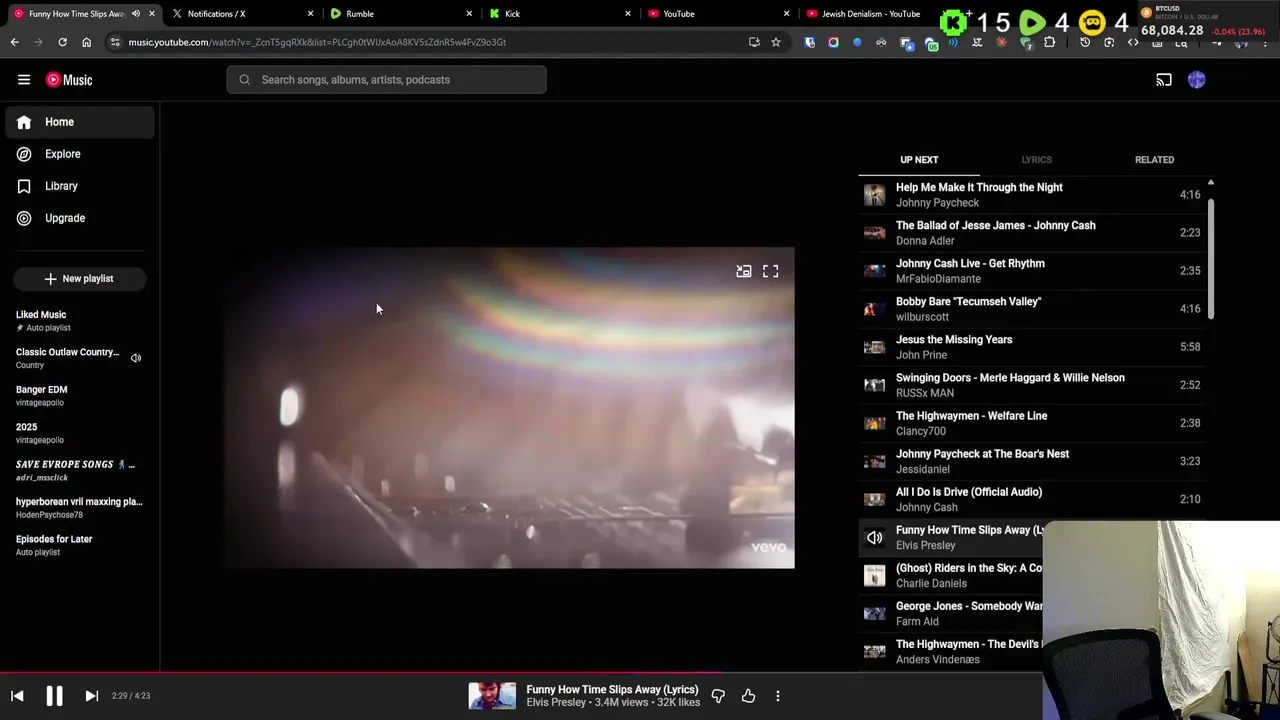Image resolution: width=1280 pixels, height=720 pixels.
Task: Reload the page
Action: (62, 42)
